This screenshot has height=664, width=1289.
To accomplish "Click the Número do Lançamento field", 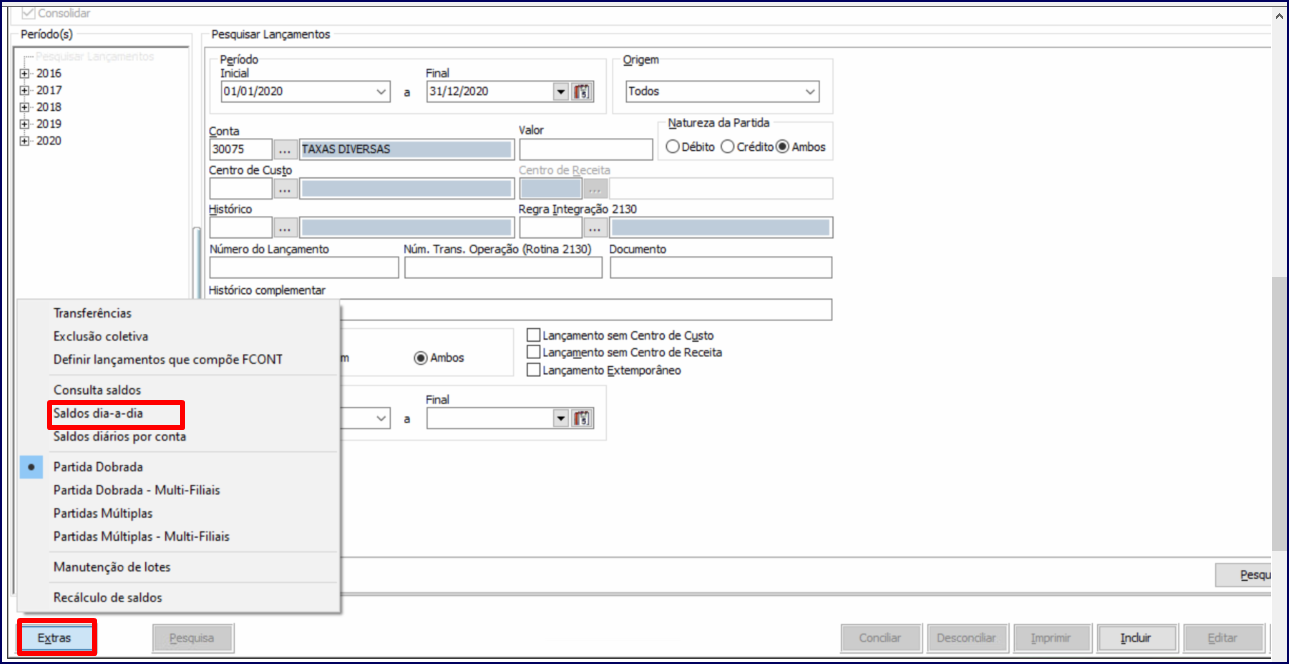I will (x=305, y=267).
